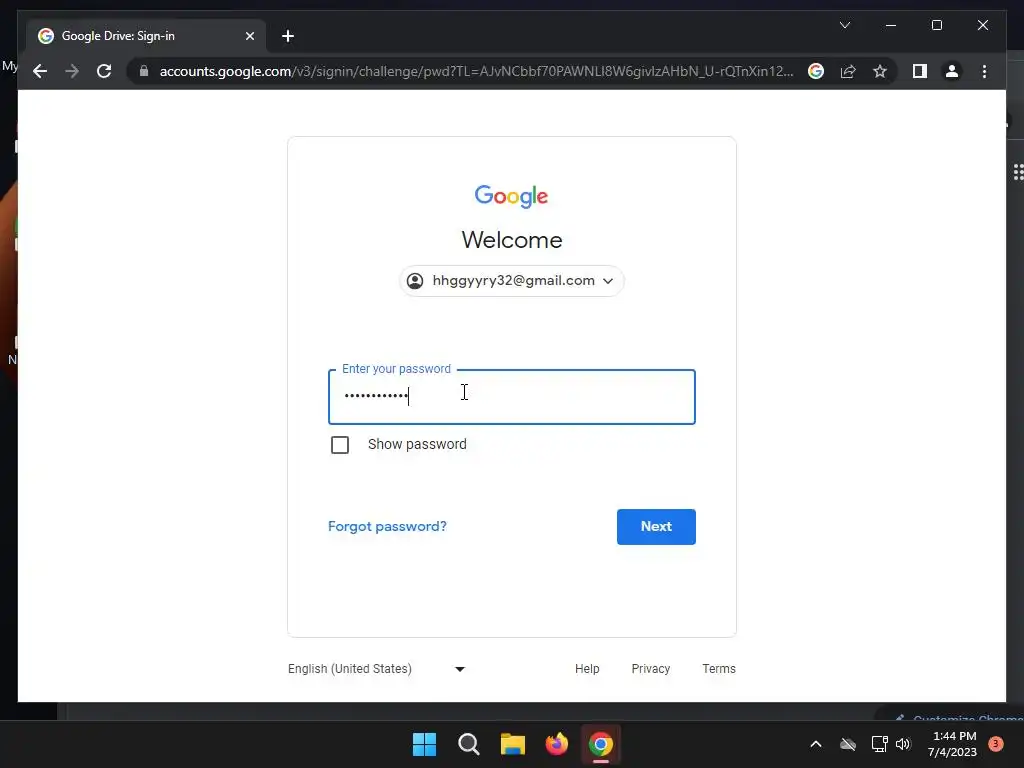
Task: Go back using the browser back arrow
Action: (x=40, y=71)
